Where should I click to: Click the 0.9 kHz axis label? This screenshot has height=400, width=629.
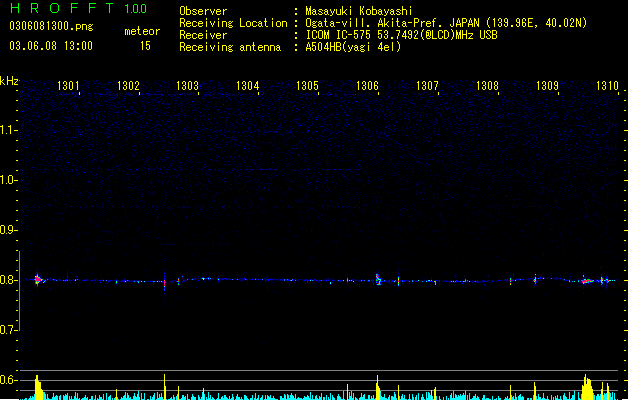[x=8, y=230]
